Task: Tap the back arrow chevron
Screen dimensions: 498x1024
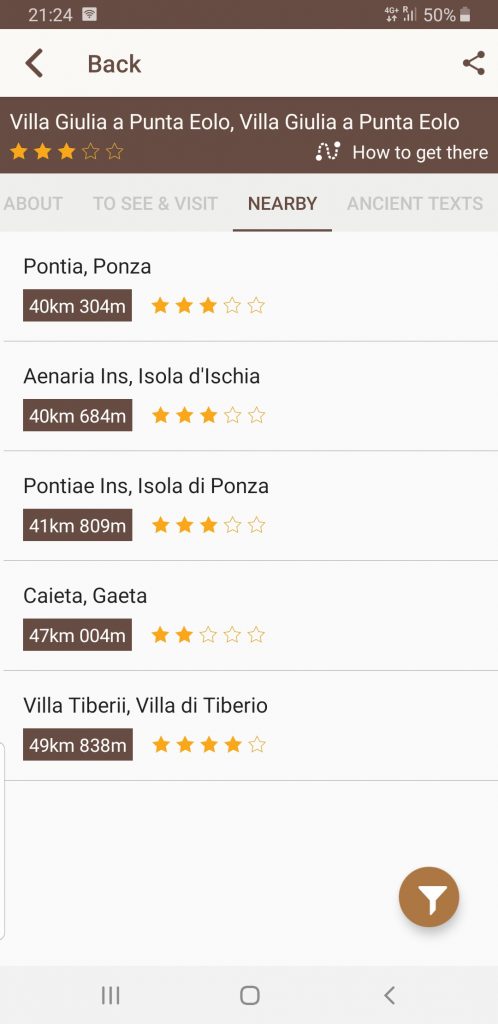Action: point(34,63)
